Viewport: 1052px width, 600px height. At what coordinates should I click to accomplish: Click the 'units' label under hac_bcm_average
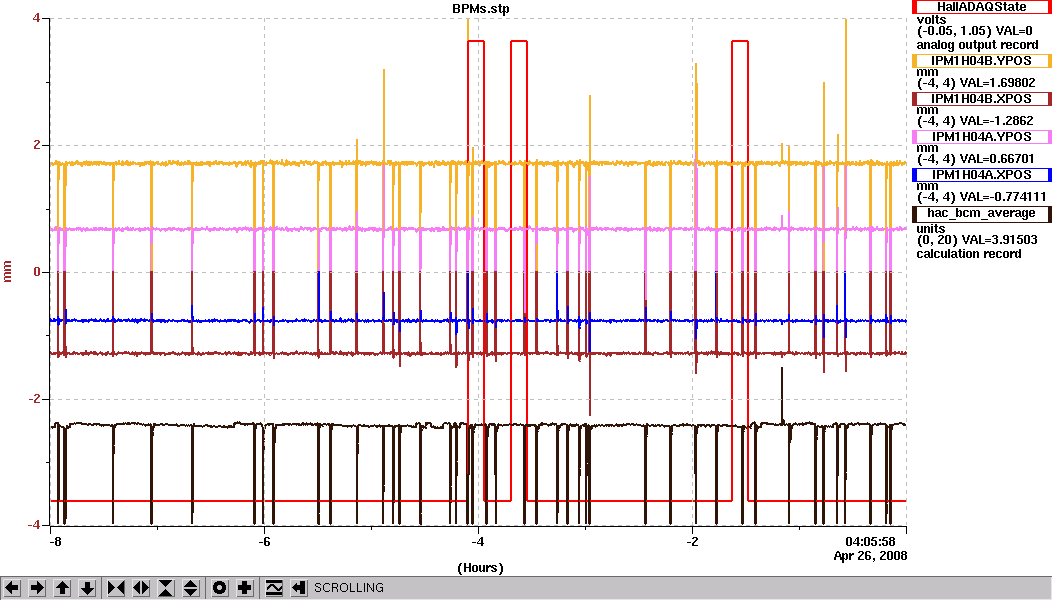point(931,228)
